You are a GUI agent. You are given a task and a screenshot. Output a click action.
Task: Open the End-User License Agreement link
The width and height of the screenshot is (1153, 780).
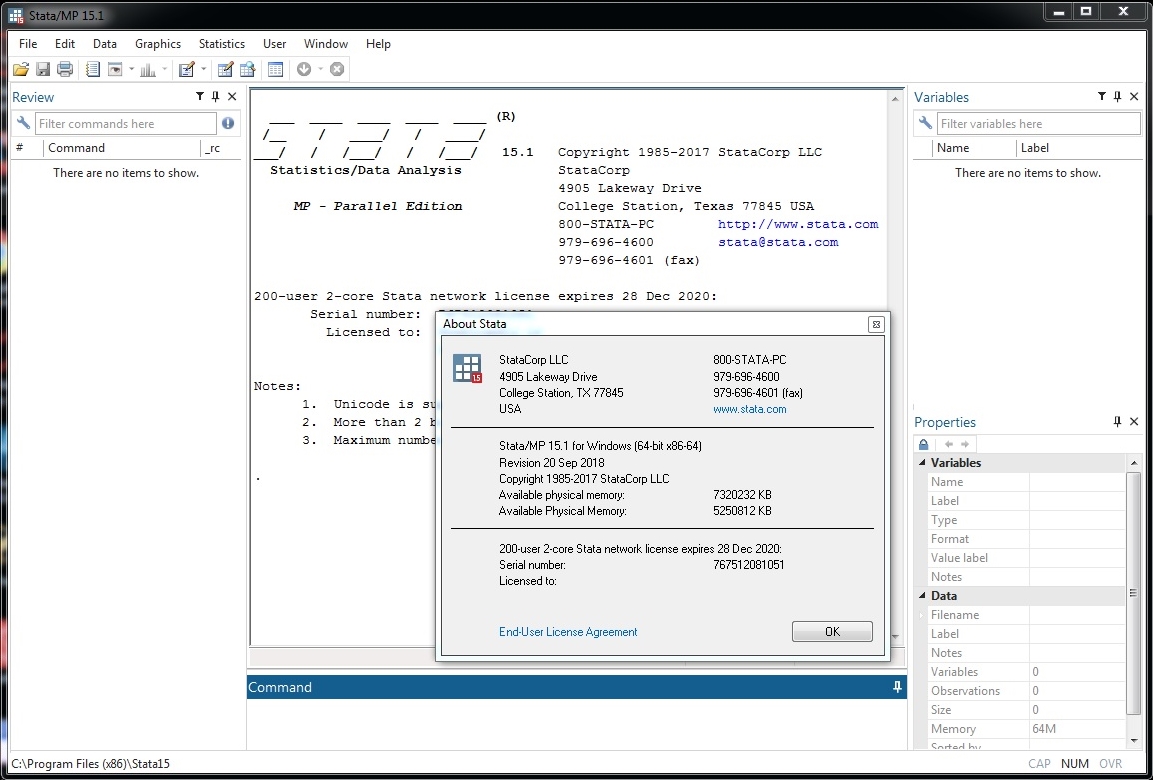point(568,631)
